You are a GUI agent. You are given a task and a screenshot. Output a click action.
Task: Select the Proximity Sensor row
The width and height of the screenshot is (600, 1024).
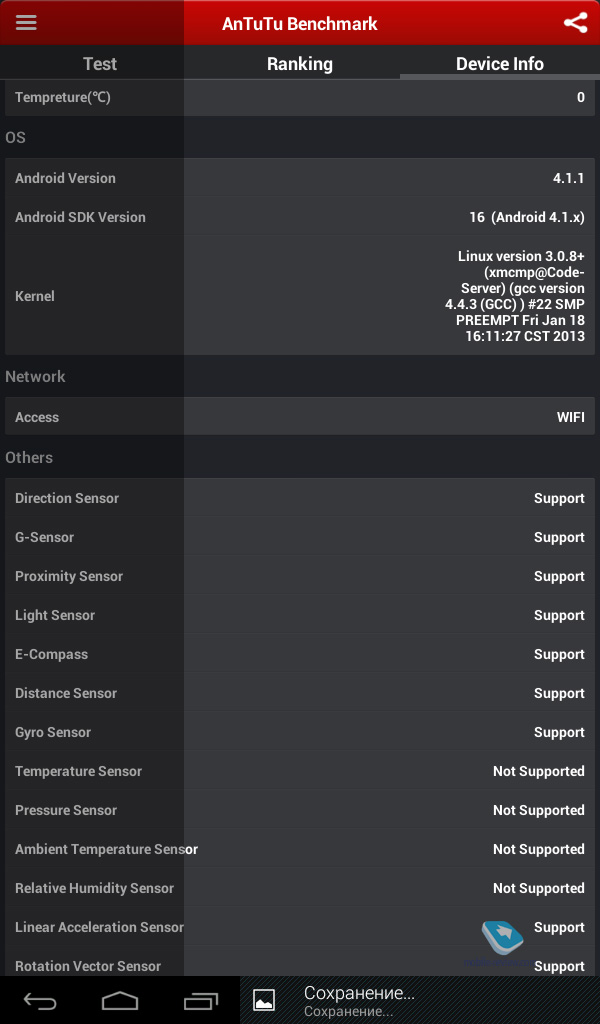pyautogui.click(x=300, y=576)
